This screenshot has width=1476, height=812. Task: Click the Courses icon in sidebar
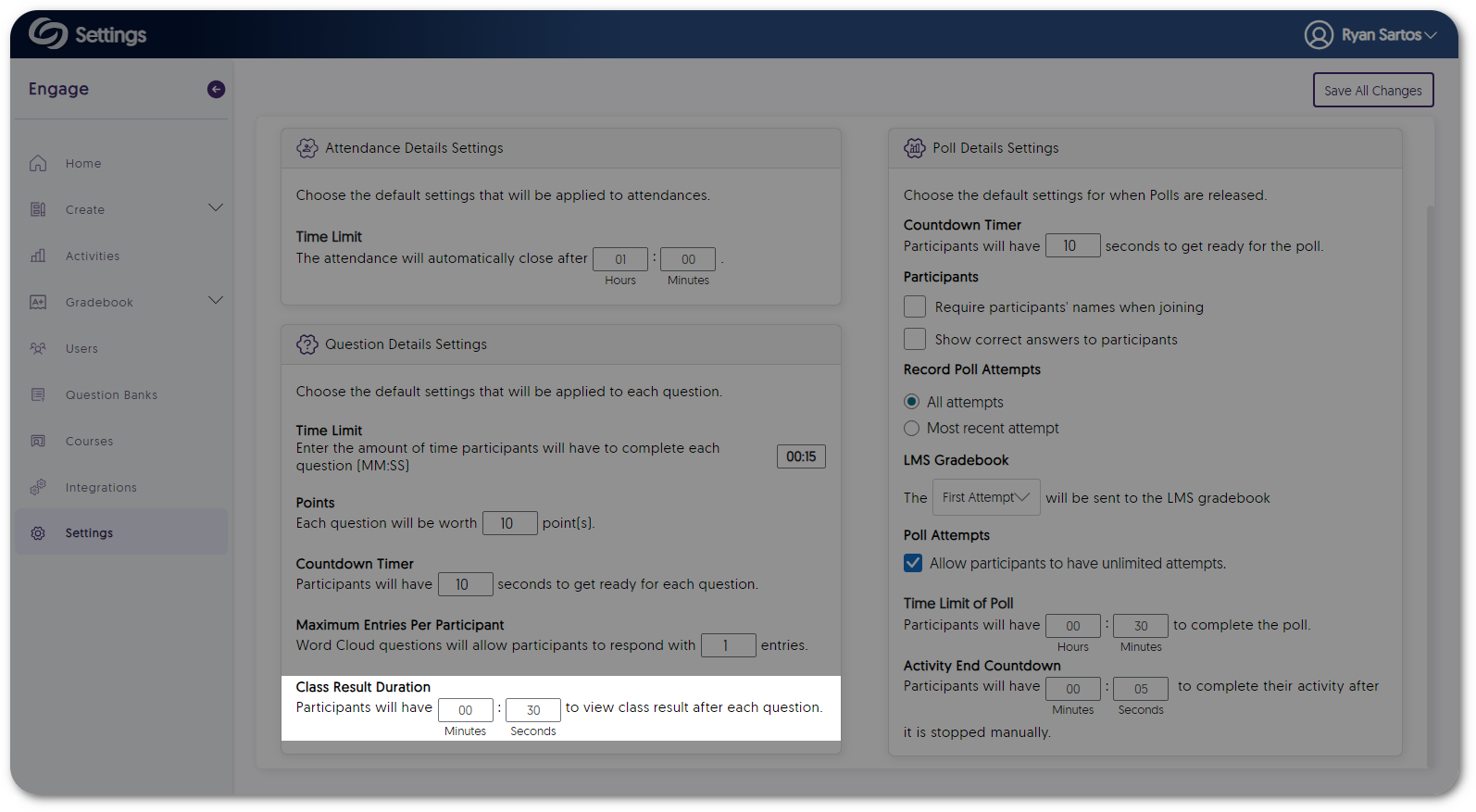point(38,441)
